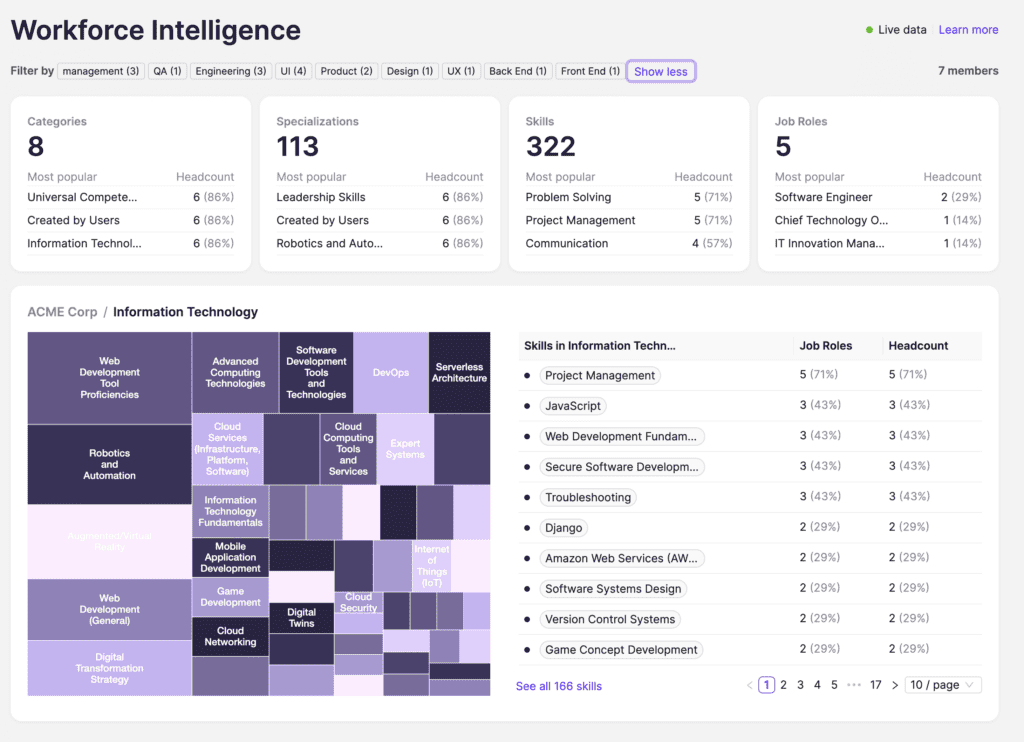Click the pagination ellipsis to jump pages
The width and height of the screenshot is (1024, 742).
pos(854,684)
